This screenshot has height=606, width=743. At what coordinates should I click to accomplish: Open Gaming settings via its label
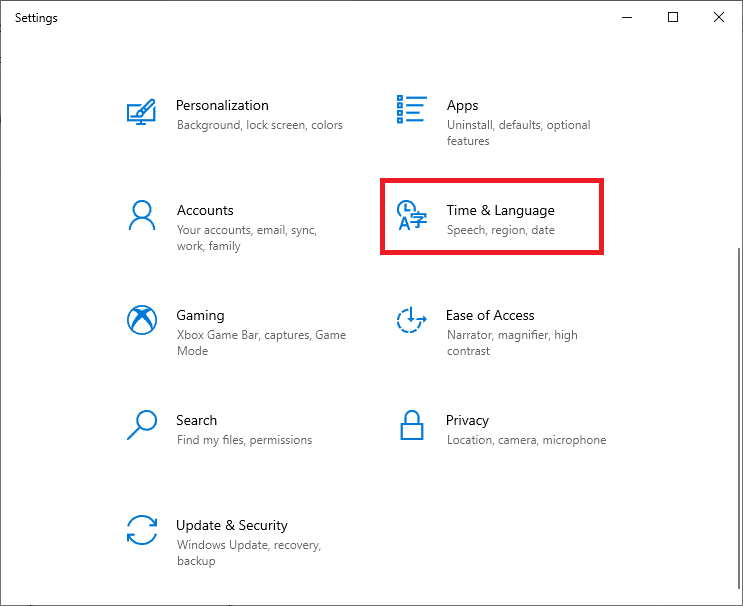tap(200, 315)
